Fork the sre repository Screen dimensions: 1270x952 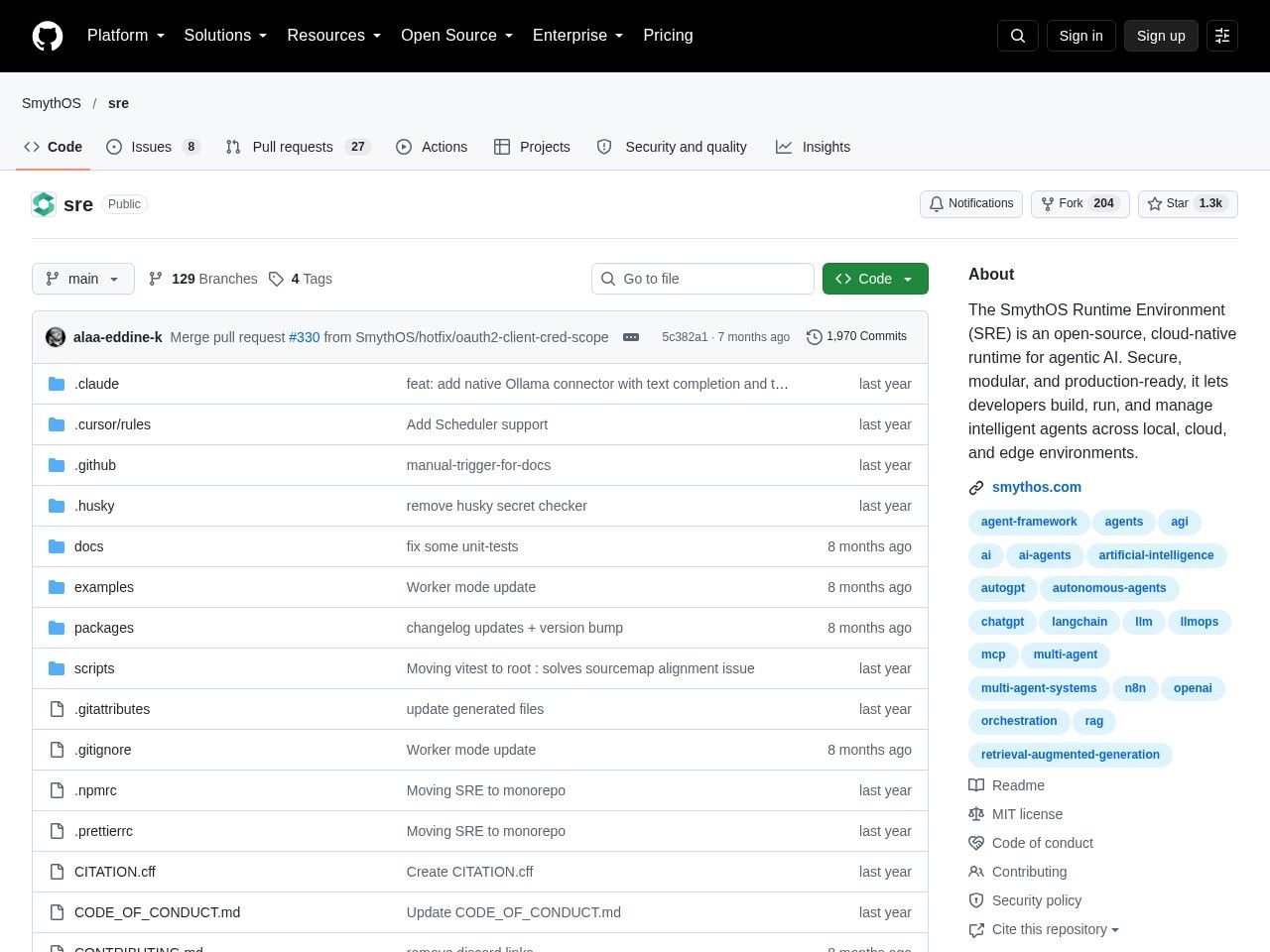click(1080, 203)
